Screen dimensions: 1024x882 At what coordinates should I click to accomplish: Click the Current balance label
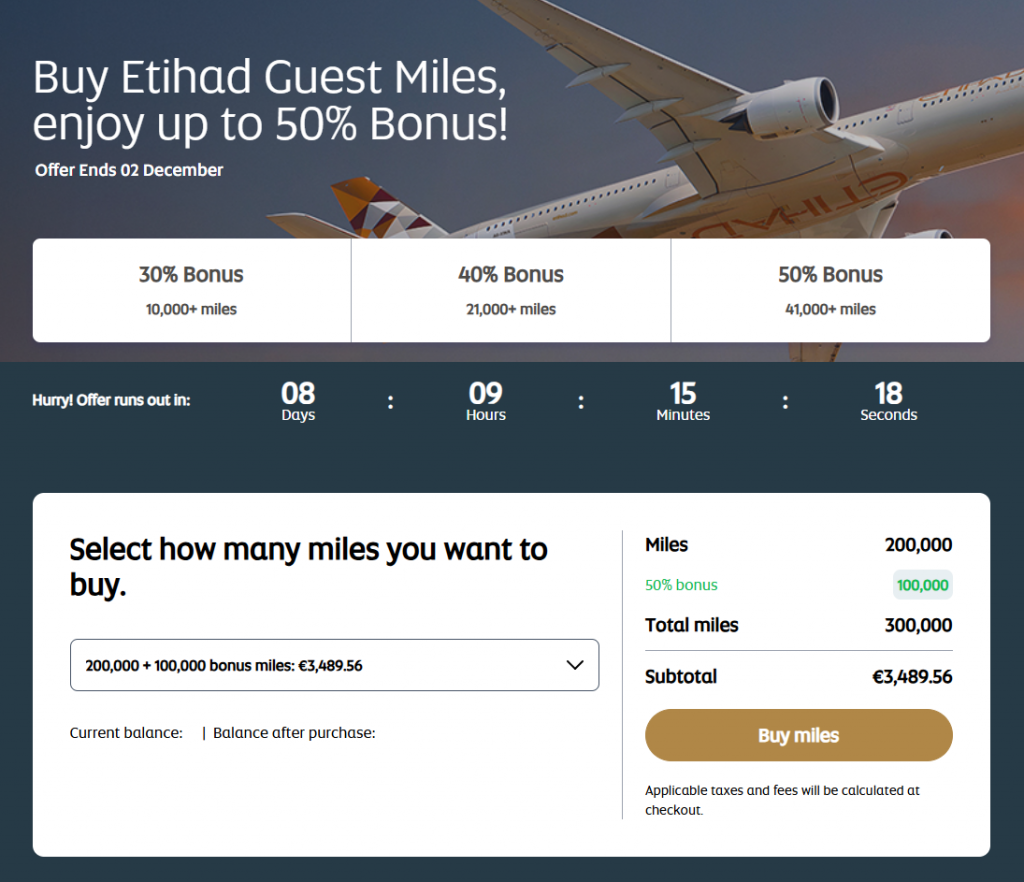[128, 732]
